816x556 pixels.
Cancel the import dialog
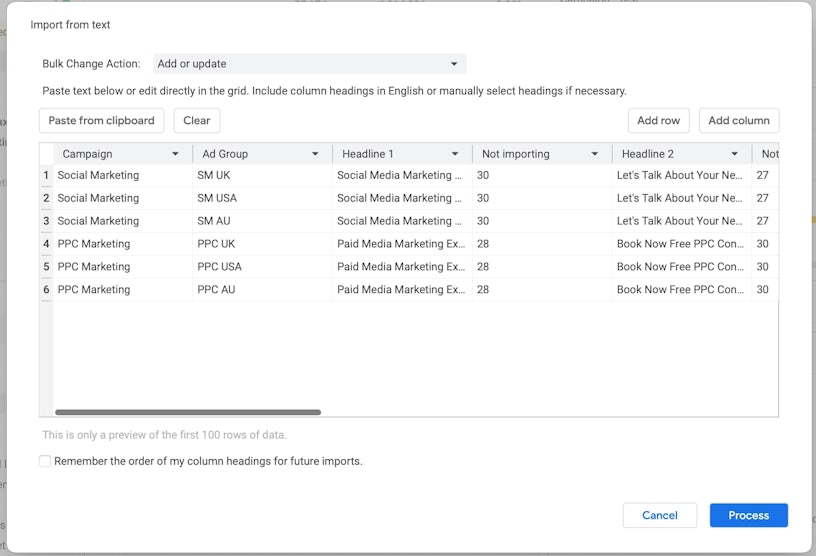click(659, 515)
